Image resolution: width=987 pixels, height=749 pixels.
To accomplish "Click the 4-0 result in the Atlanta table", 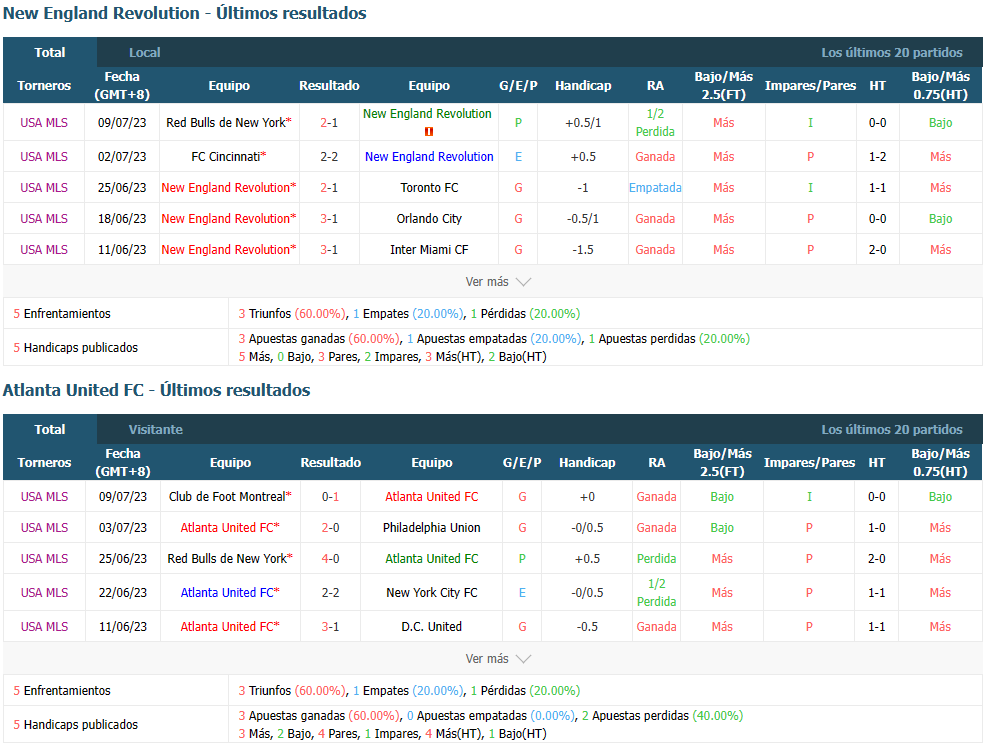I will [330, 559].
